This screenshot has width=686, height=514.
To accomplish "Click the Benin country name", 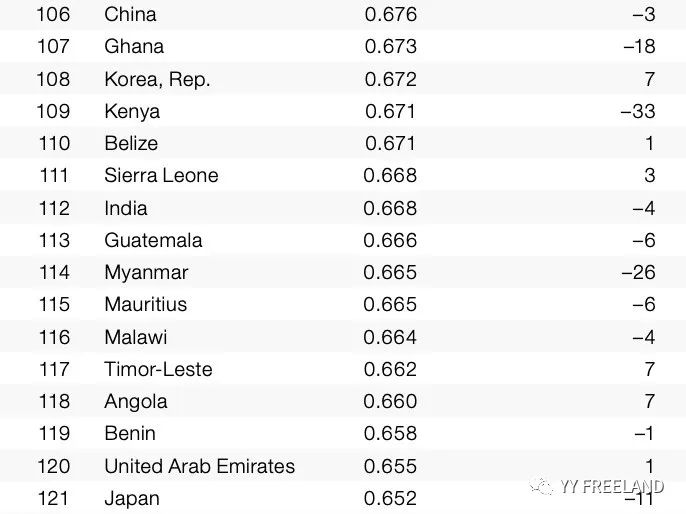I will click(130, 434).
